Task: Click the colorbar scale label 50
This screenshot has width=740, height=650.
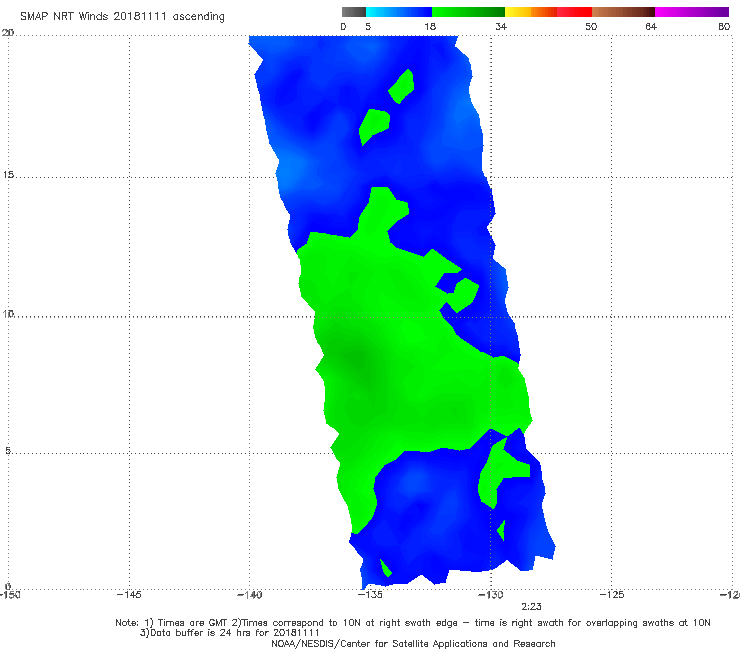Action: point(591,27)
